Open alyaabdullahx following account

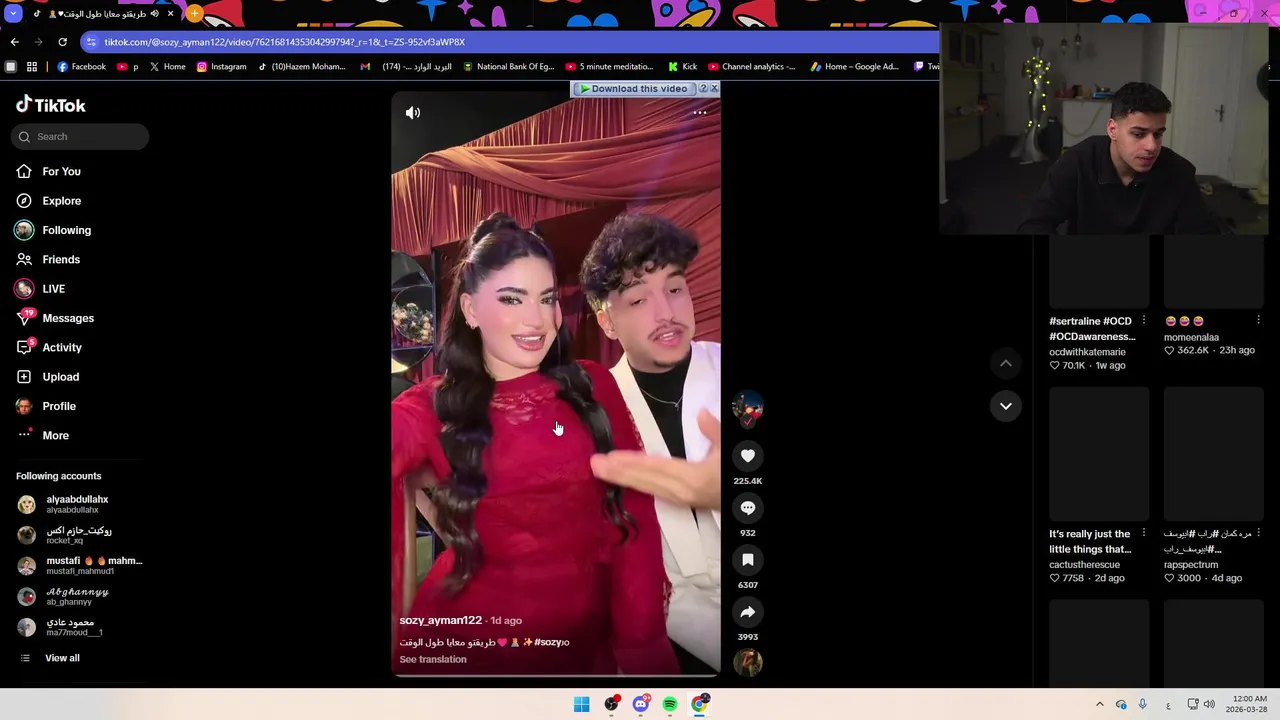77,504
